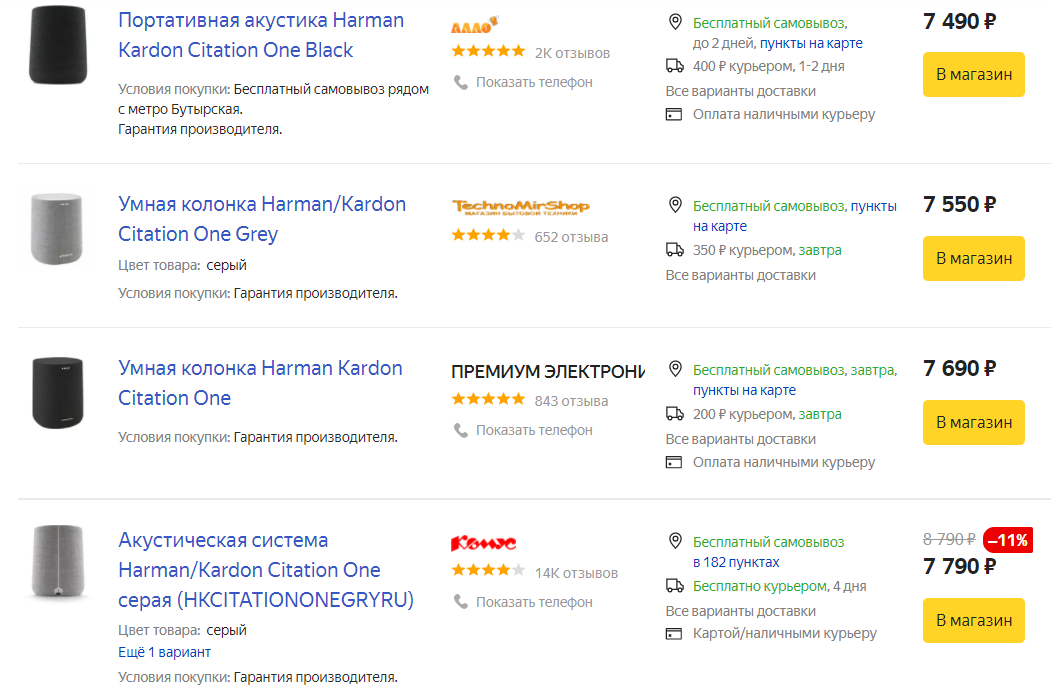Viewport: 1051px width, 692px height.
Task: Expand Ещё 1 вариант
Action: [164, 652]
